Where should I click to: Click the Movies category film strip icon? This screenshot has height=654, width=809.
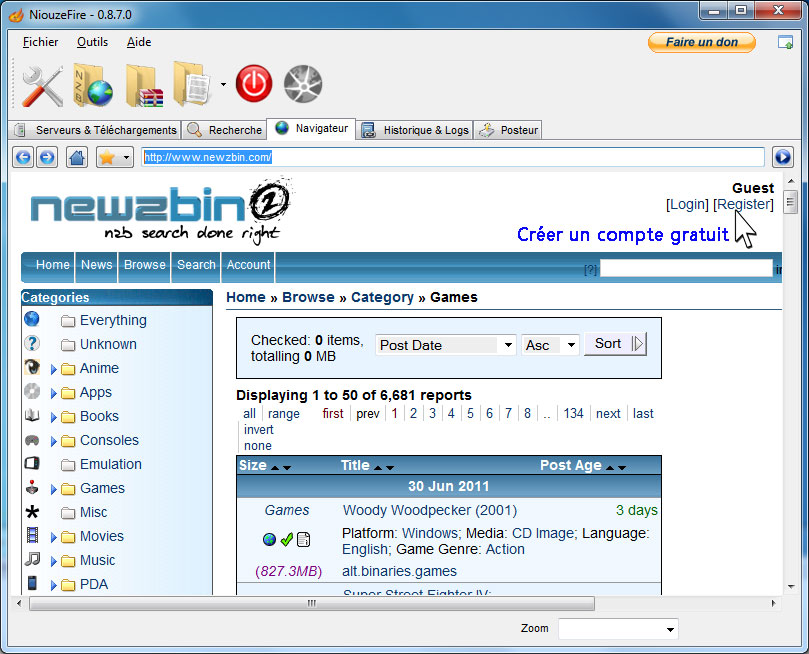click(x=32, y=535)
